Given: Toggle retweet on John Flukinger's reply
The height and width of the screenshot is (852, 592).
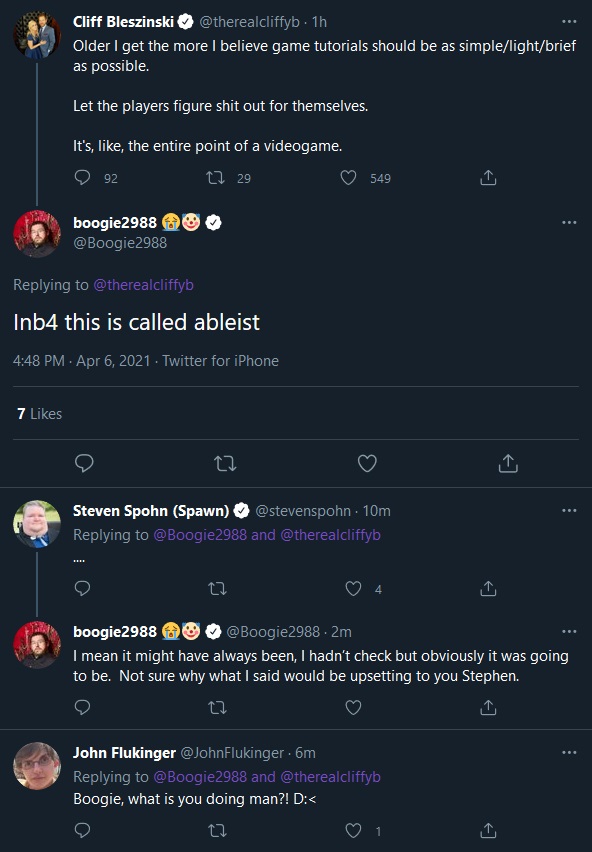Looking at the screenshot, I should pos(217,830).
